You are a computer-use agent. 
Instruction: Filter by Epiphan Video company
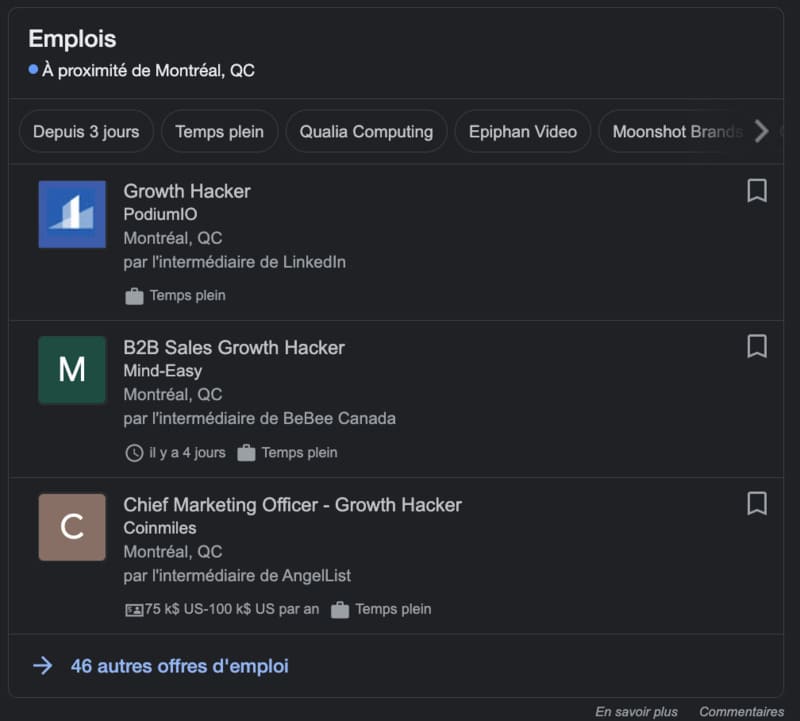(x=523, y=132)
